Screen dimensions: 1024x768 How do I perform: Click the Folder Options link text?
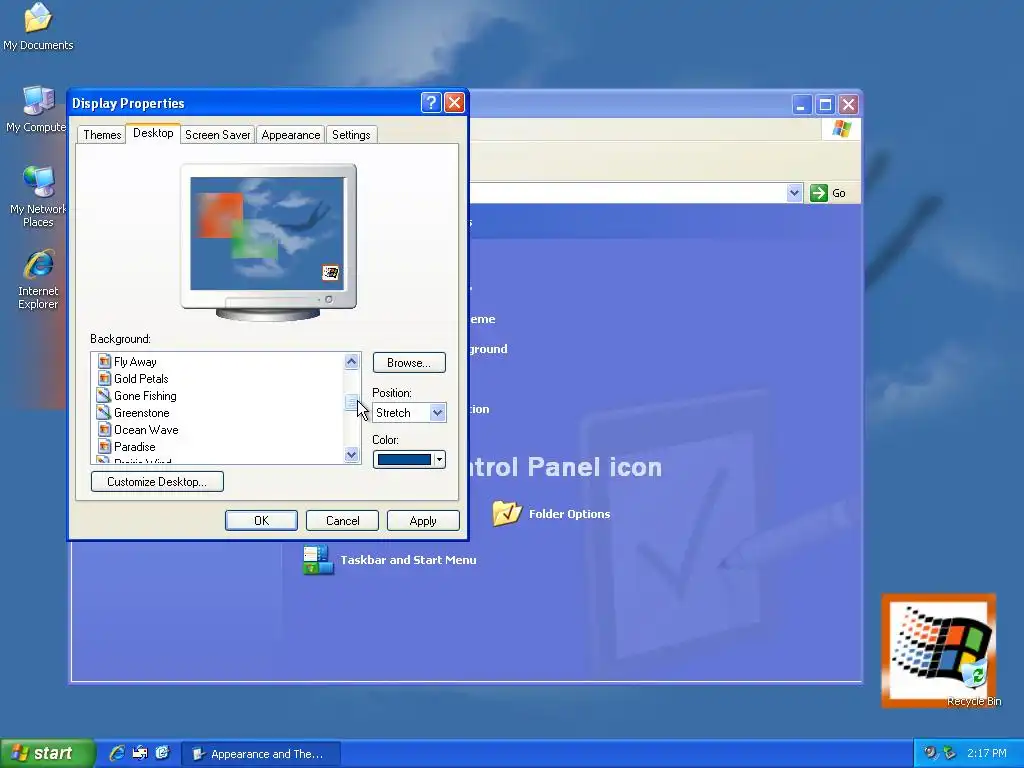point(569,514)
